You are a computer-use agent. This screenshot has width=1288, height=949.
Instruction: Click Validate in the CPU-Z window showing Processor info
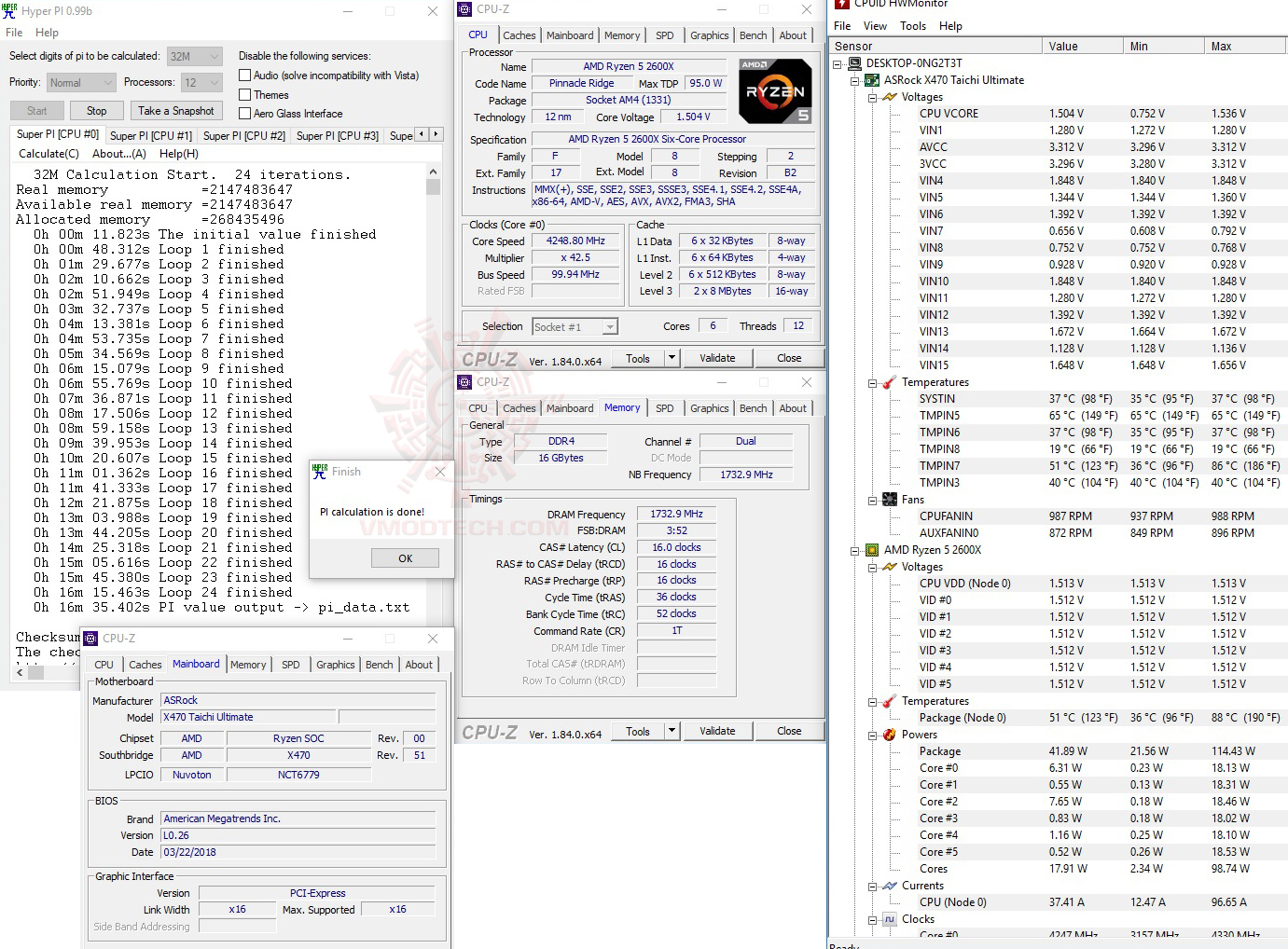coord(717,358)
